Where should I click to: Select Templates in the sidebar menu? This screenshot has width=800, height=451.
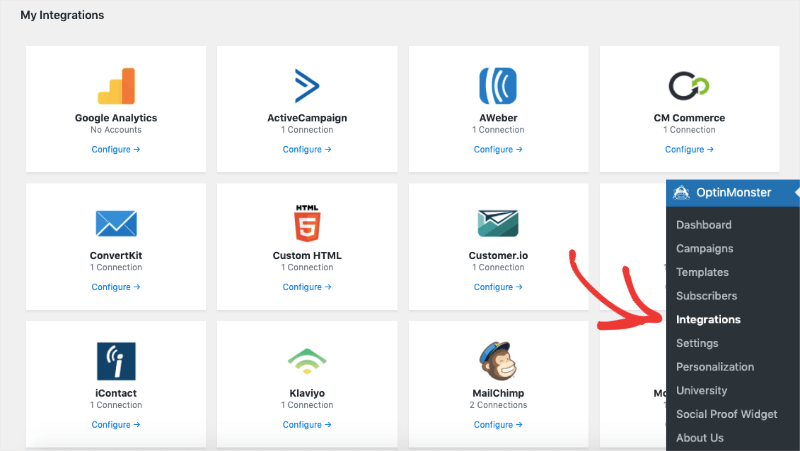pyautogui.click(x=702, y=272)
